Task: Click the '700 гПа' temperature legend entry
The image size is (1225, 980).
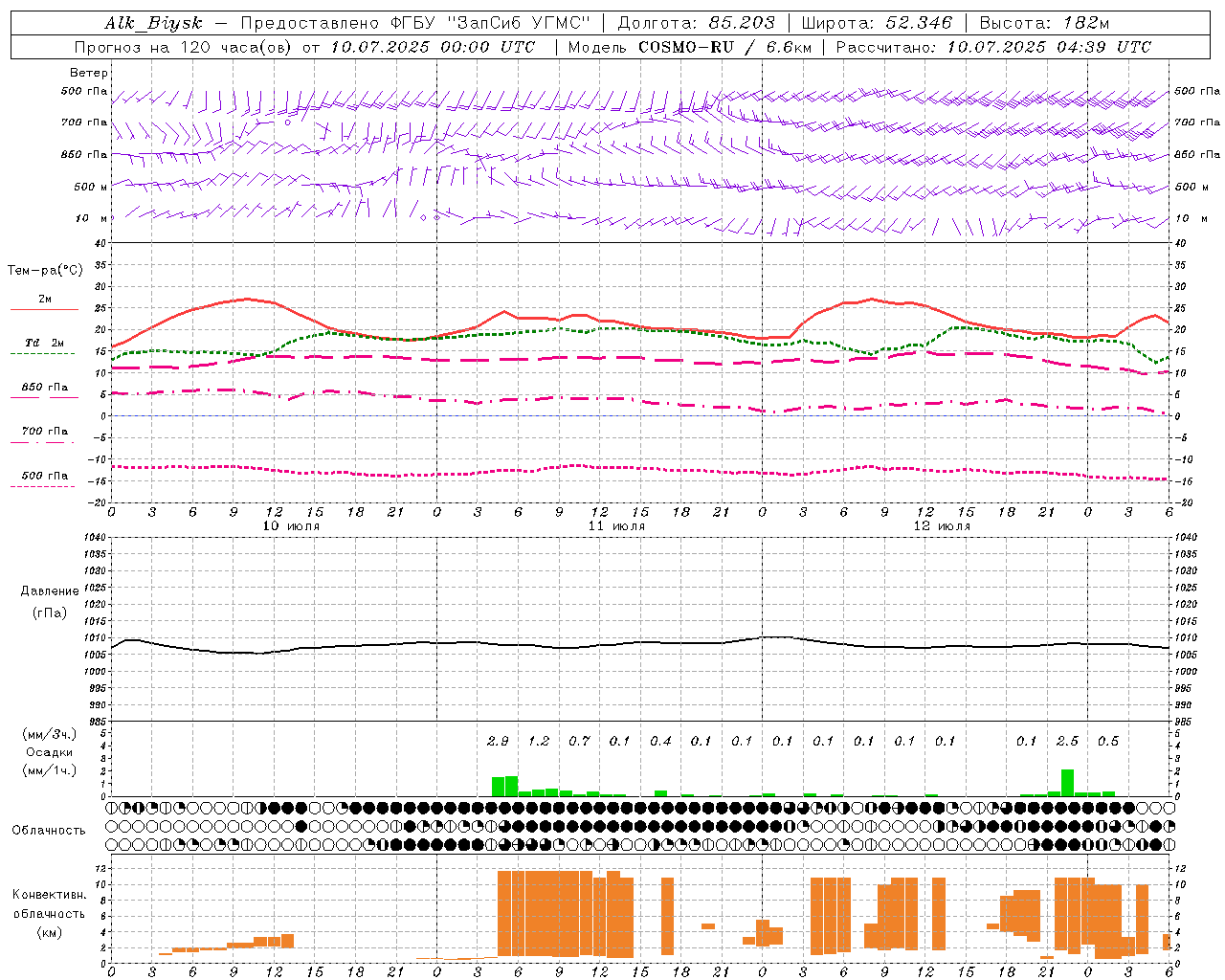Action: click(44, 431)
